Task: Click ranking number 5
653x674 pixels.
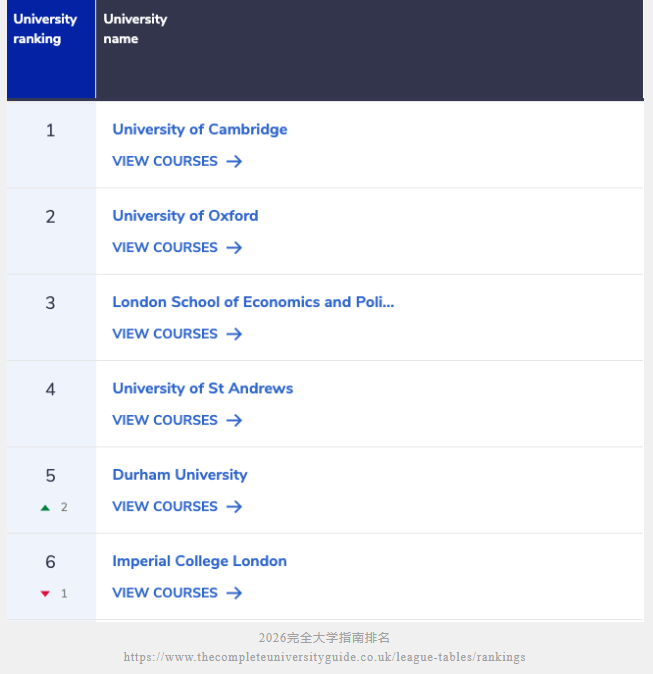Action: 50,476
